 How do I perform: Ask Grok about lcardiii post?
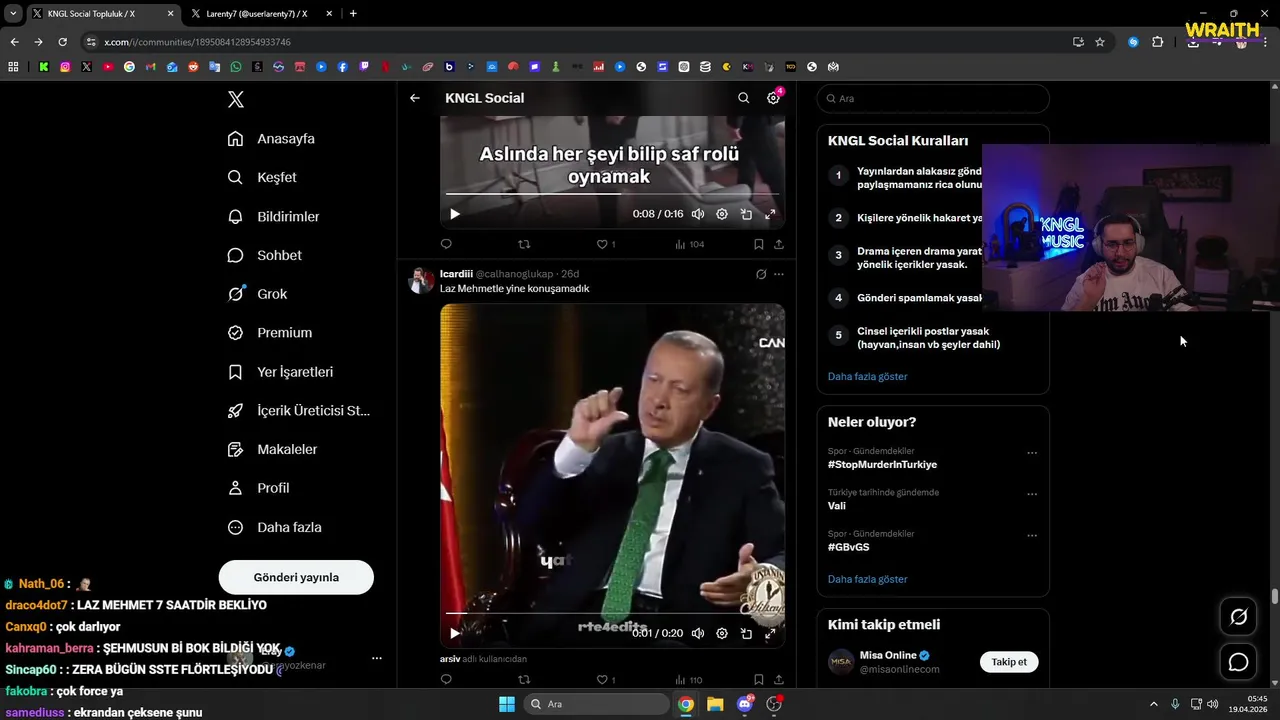(761, 274)
